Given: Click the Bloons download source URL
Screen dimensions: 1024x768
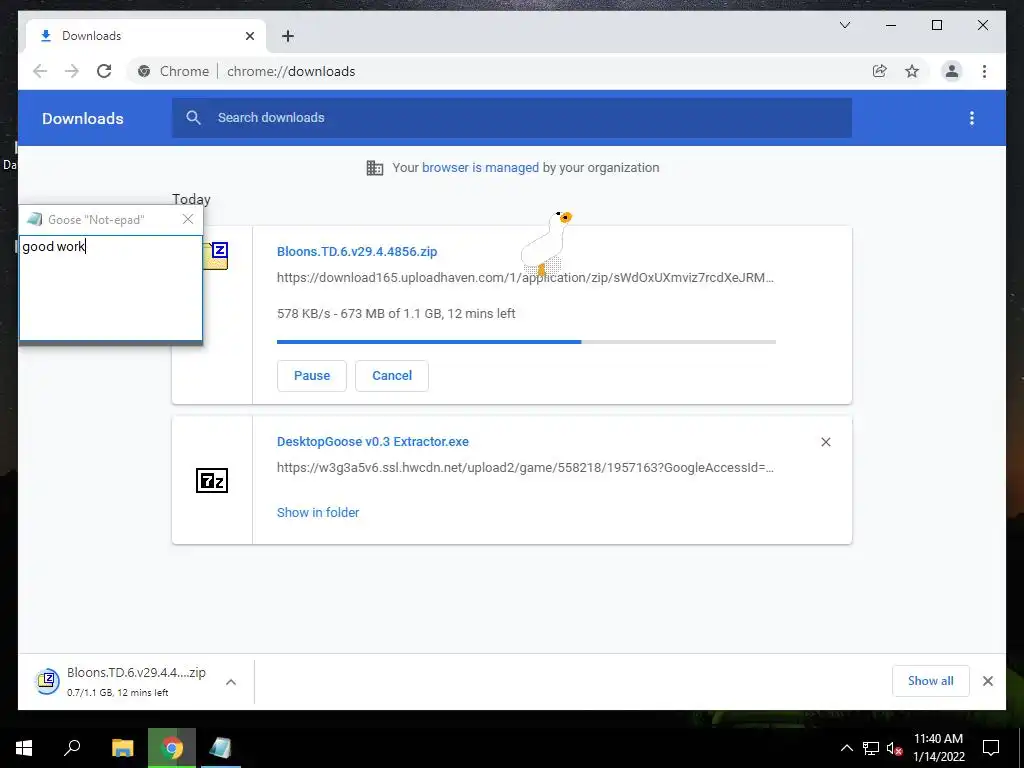Looking at the screenshot, I should tap(525, 278).
